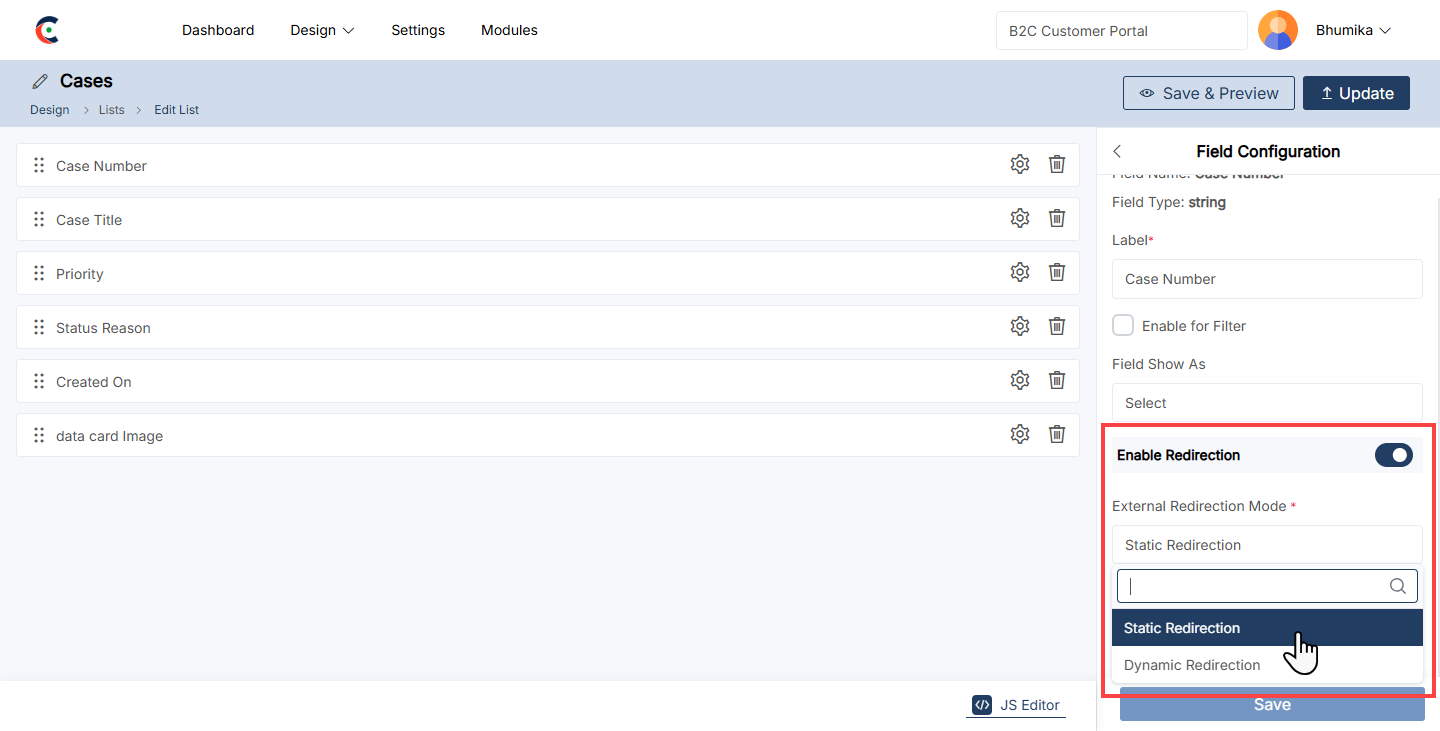This screenshot has height=731, width=1440.
Task: Choose Dynamic Redirection option
Action: [x=1192, y=665]
